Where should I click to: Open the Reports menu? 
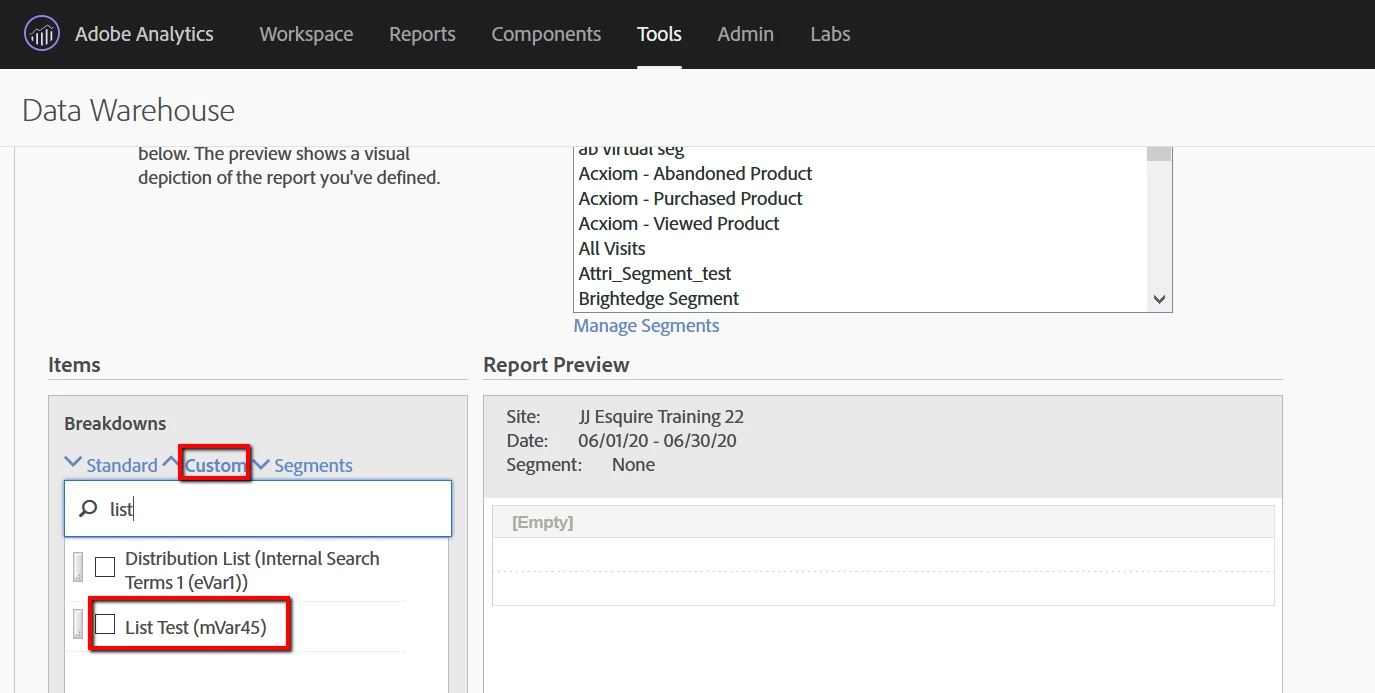coord(422,34)
